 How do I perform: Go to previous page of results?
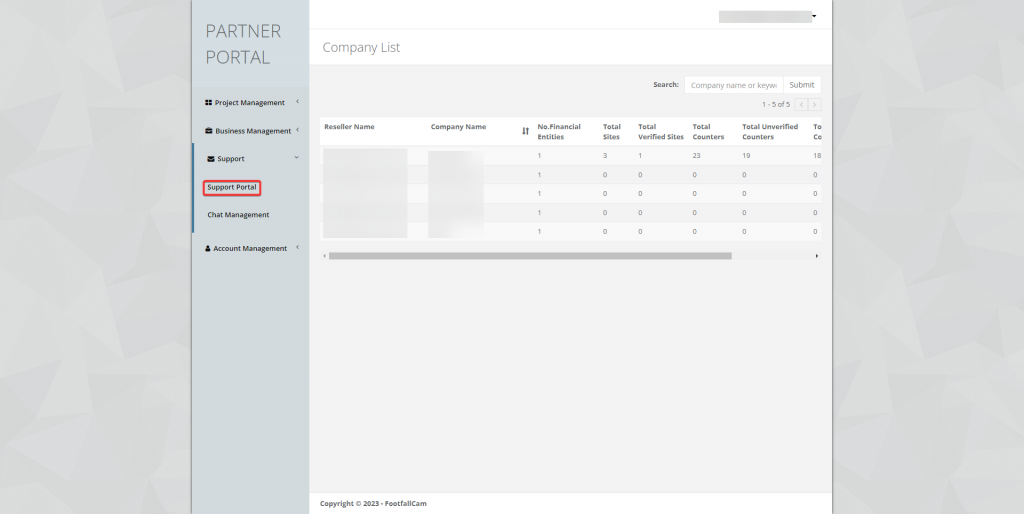coord(801,104)
